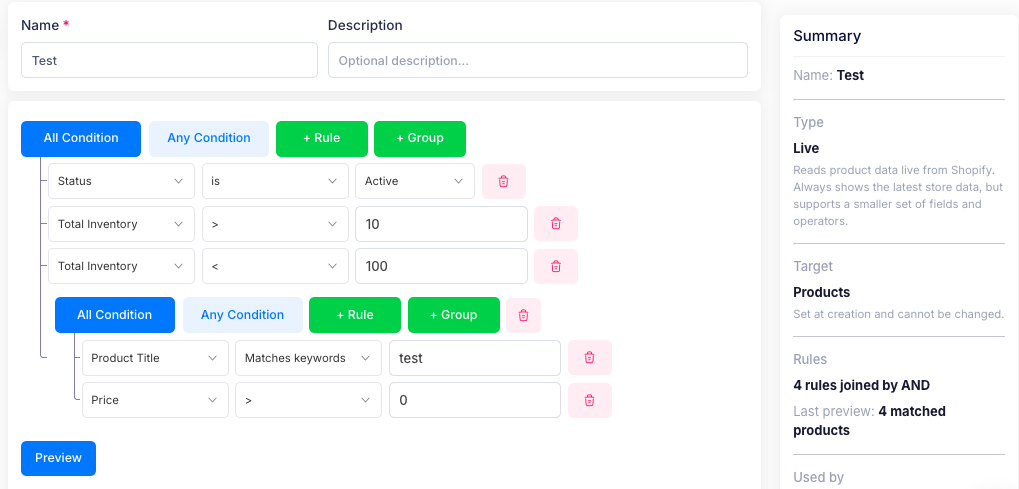Open the Price field dropdown
The image size is (1019, 489).
coord(155,400)
